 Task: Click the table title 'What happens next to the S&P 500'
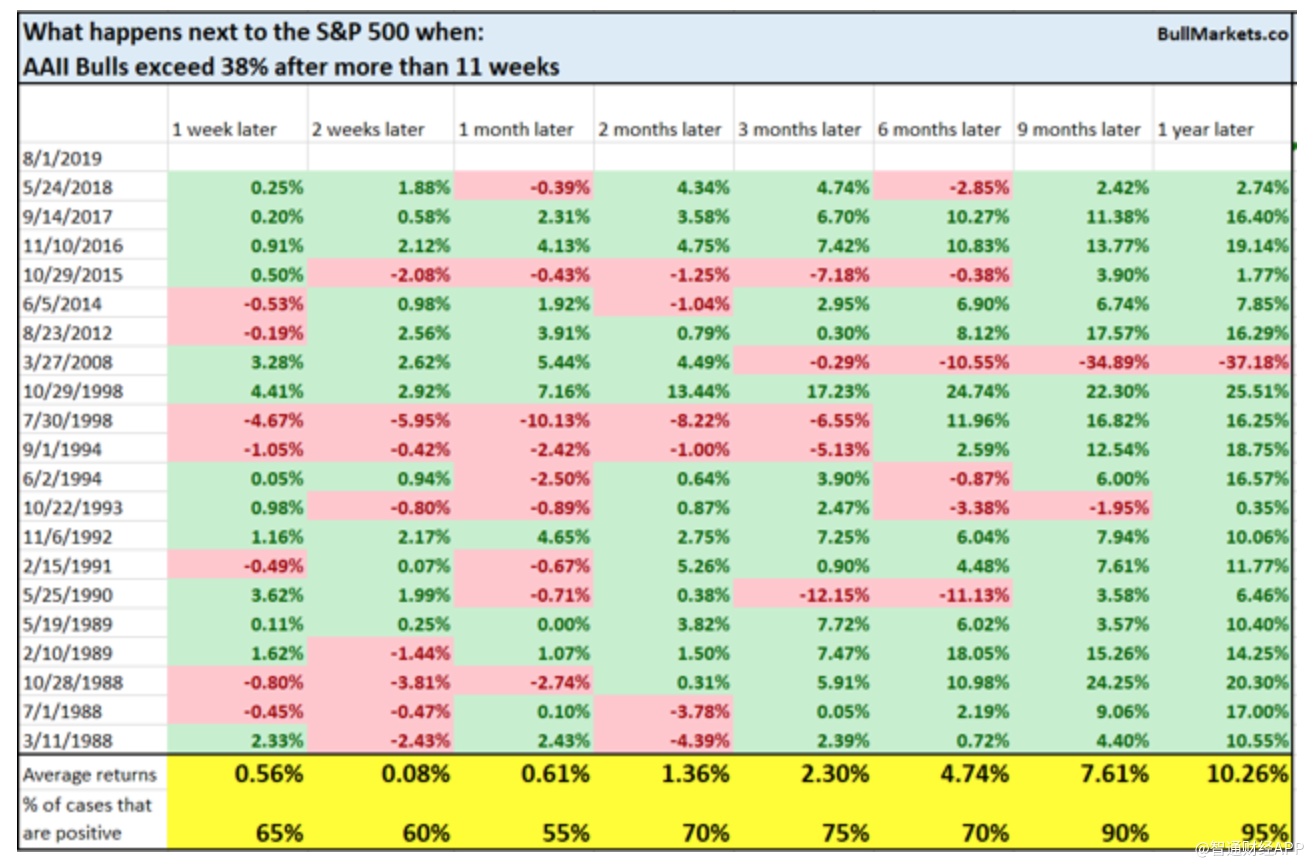(x=253, y=31)
